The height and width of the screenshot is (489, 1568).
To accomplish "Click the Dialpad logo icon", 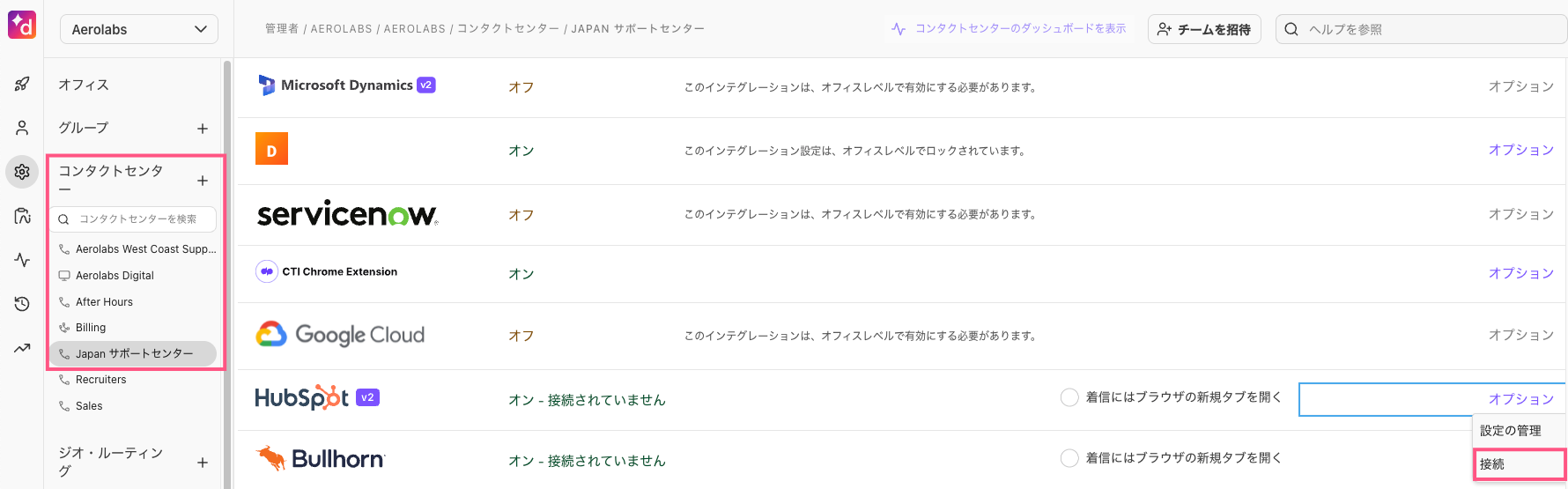I will click(x=22, y=25).
